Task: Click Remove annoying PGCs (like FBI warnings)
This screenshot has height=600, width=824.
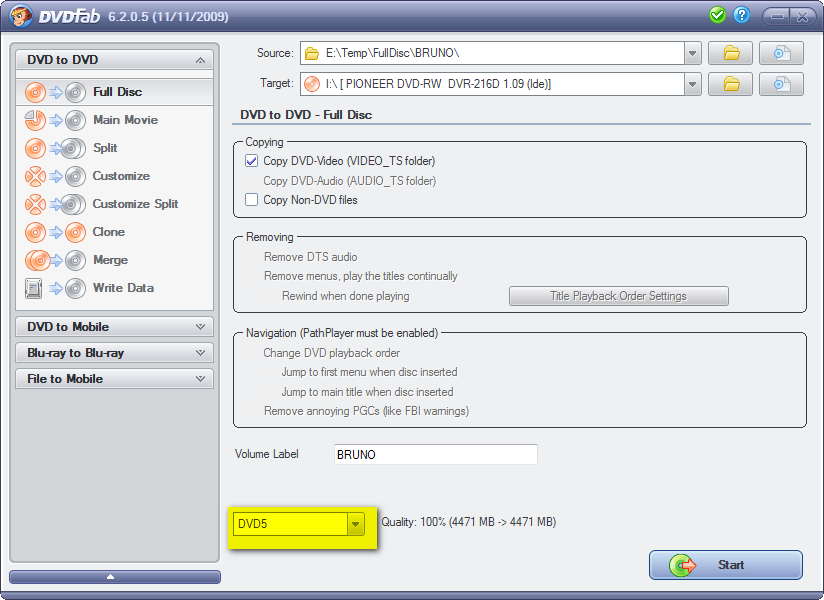Action: (x=366, y=411)
